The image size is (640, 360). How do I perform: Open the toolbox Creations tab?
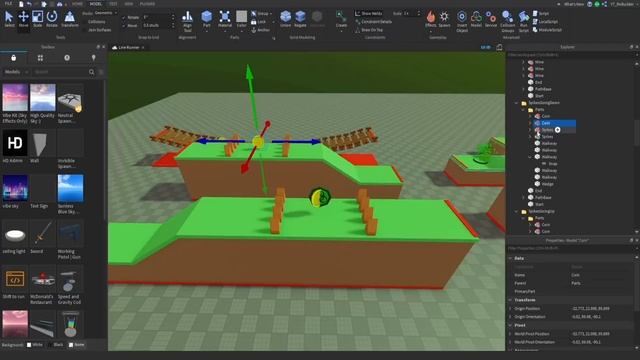coord(93,58)
